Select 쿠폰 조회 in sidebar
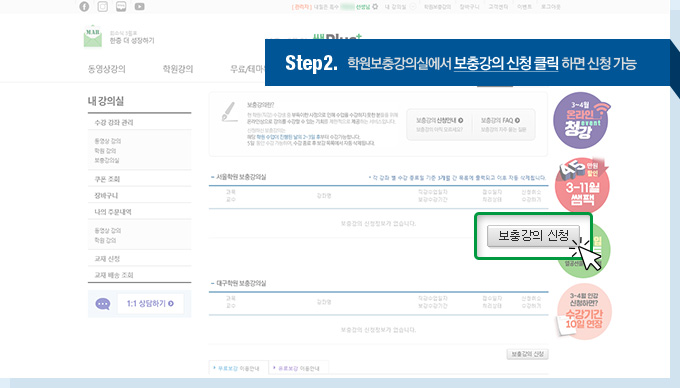 point(107,179)
